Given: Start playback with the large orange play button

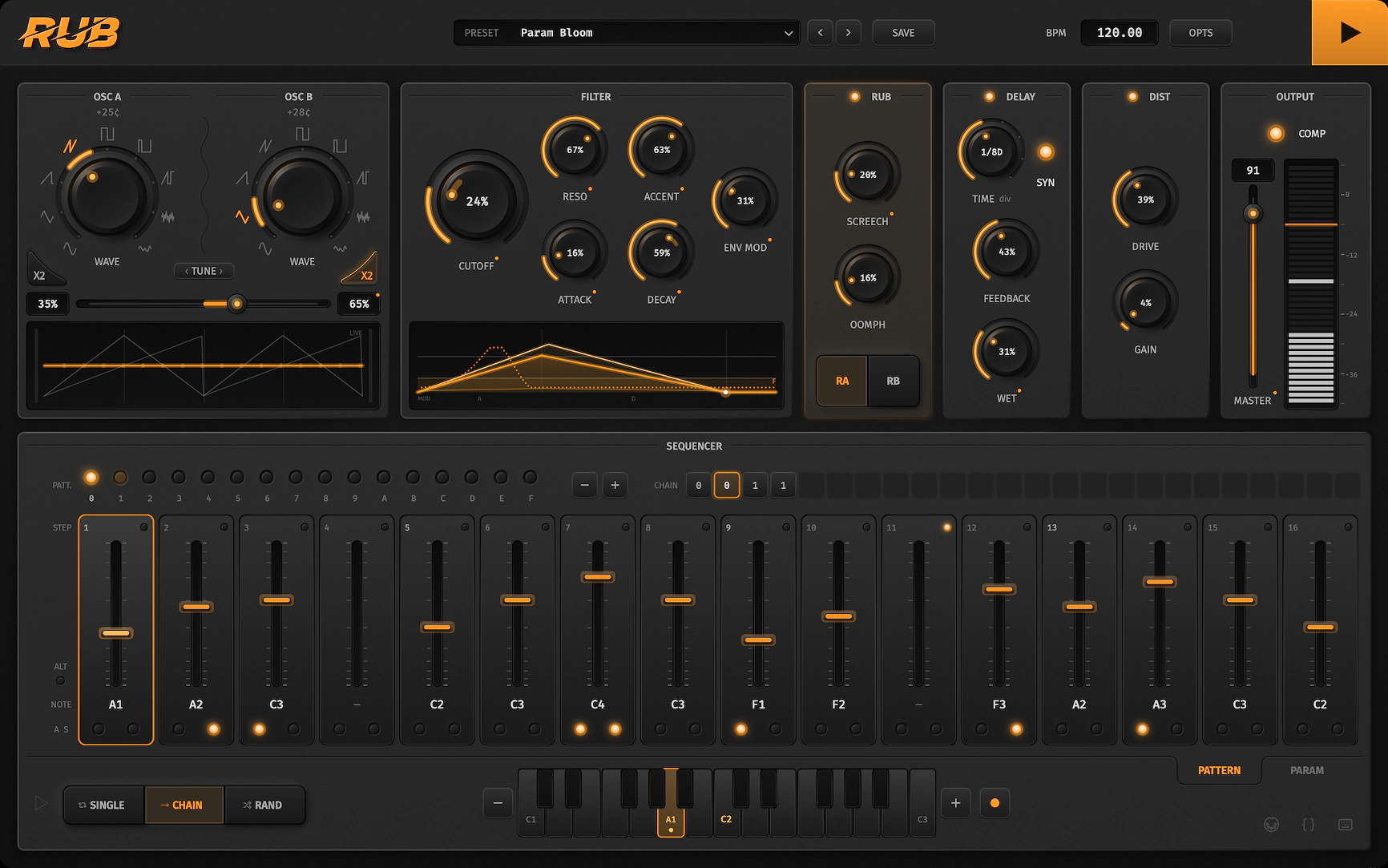Looking at the screenshot, I should tap(1350, 32).
